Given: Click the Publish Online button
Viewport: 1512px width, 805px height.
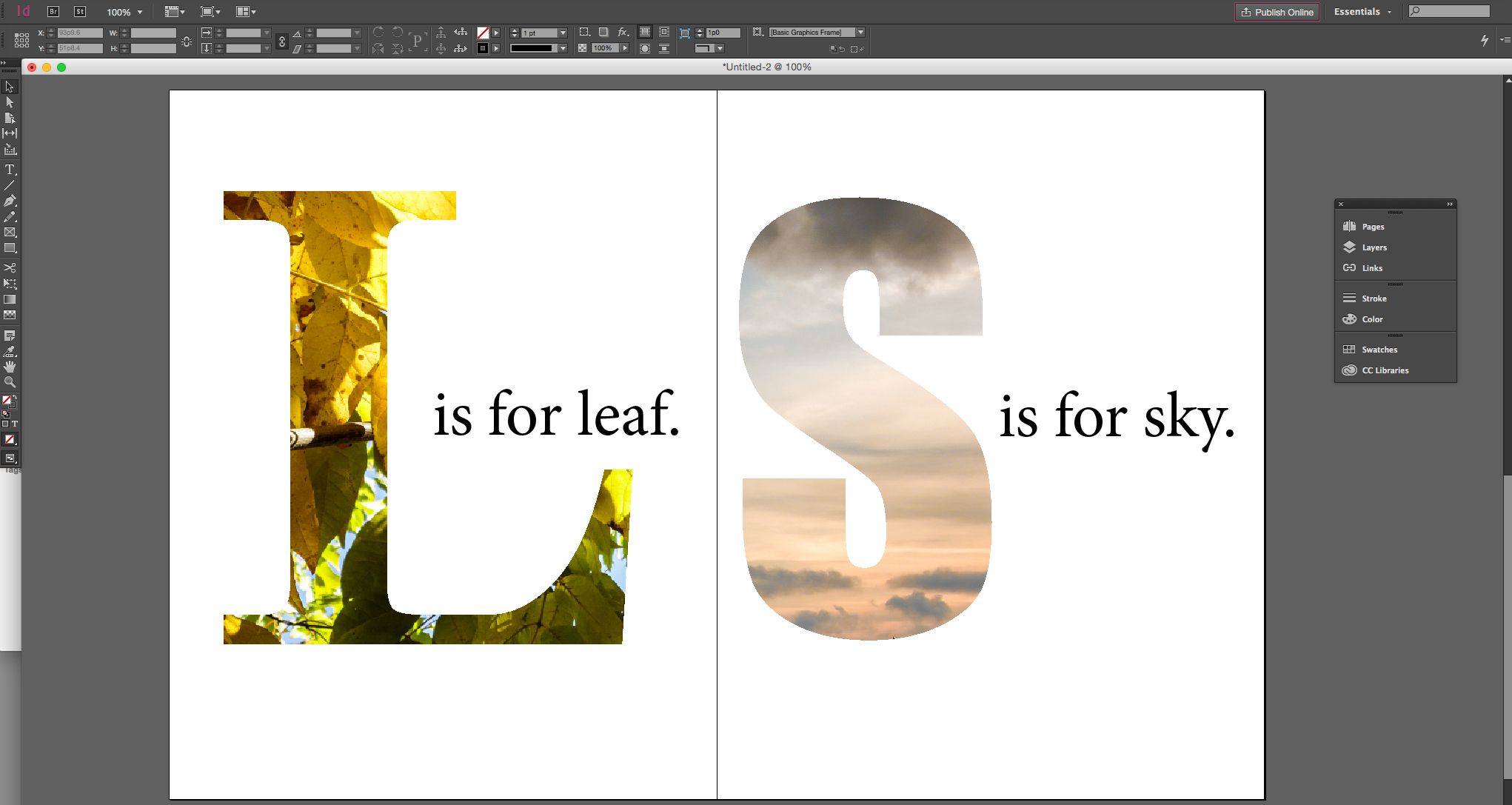Looking at the screenshot, I should pyautogui.click(x=1277, y=12).
